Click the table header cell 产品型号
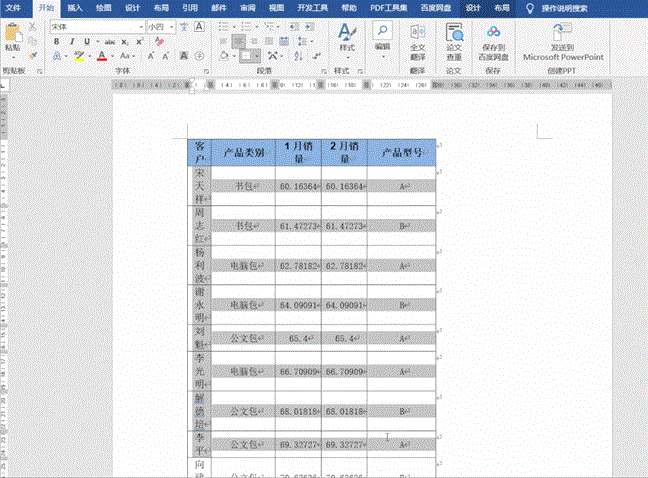648x478 pixels. click(401, 153)
